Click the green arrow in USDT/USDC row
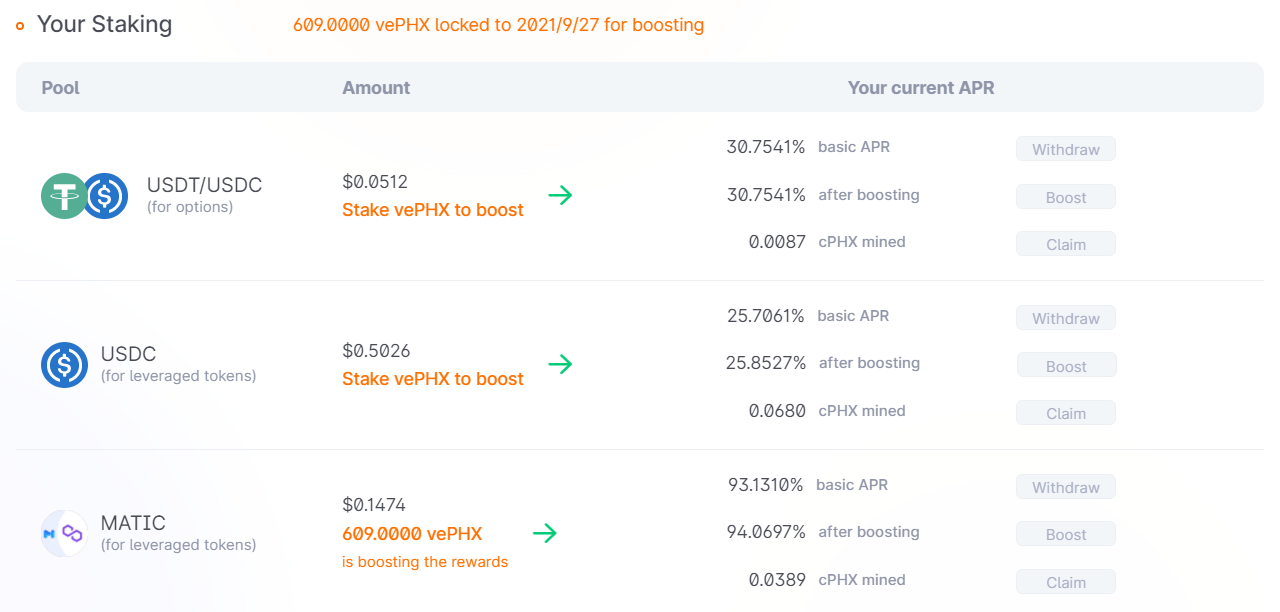 click(x=561, y=195)
